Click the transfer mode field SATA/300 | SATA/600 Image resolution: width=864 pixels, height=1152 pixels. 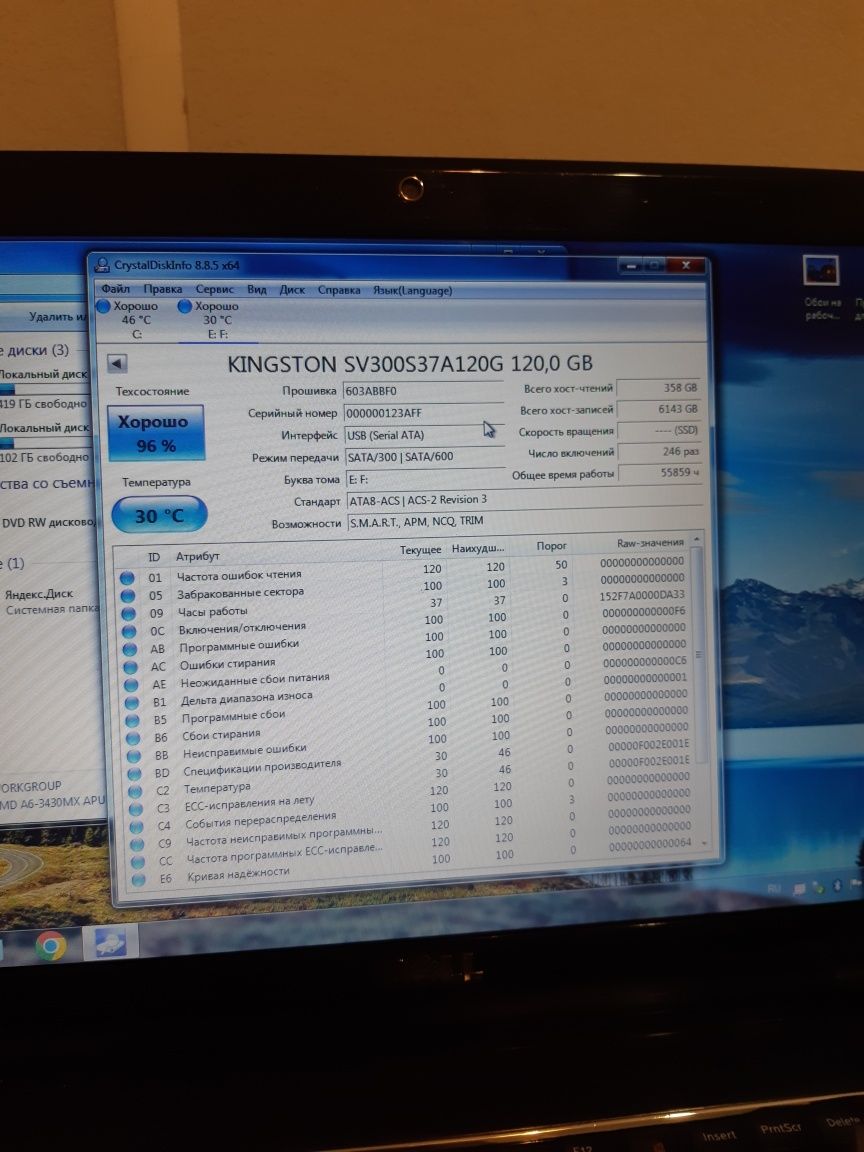425,457
